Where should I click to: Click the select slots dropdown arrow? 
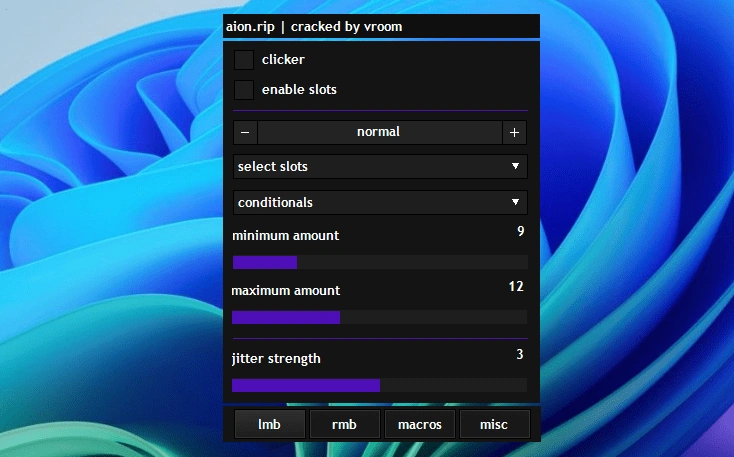515,166
